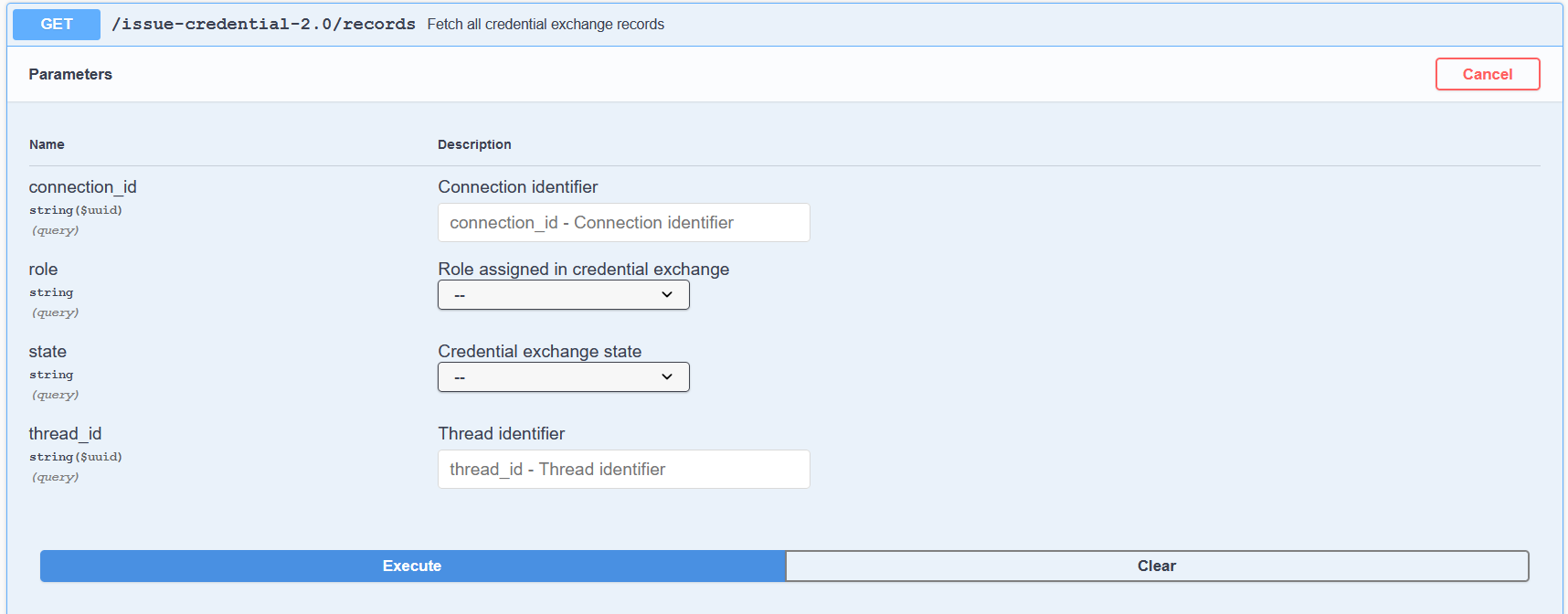
Task: Execute the API request
Action: click(x=412, y=566)
